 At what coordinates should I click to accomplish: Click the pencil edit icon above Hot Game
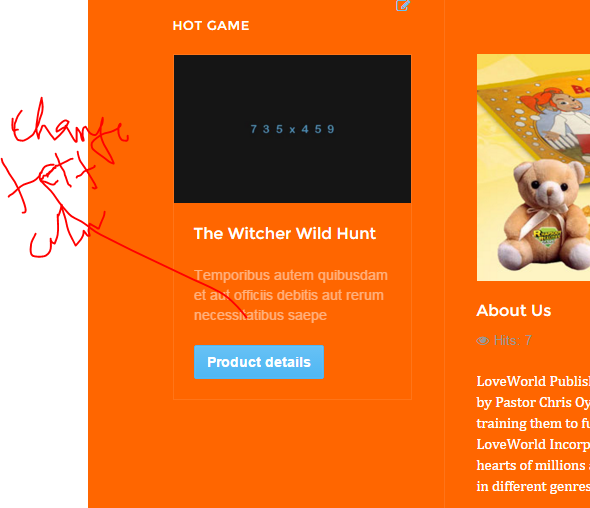tap(403, 5)
